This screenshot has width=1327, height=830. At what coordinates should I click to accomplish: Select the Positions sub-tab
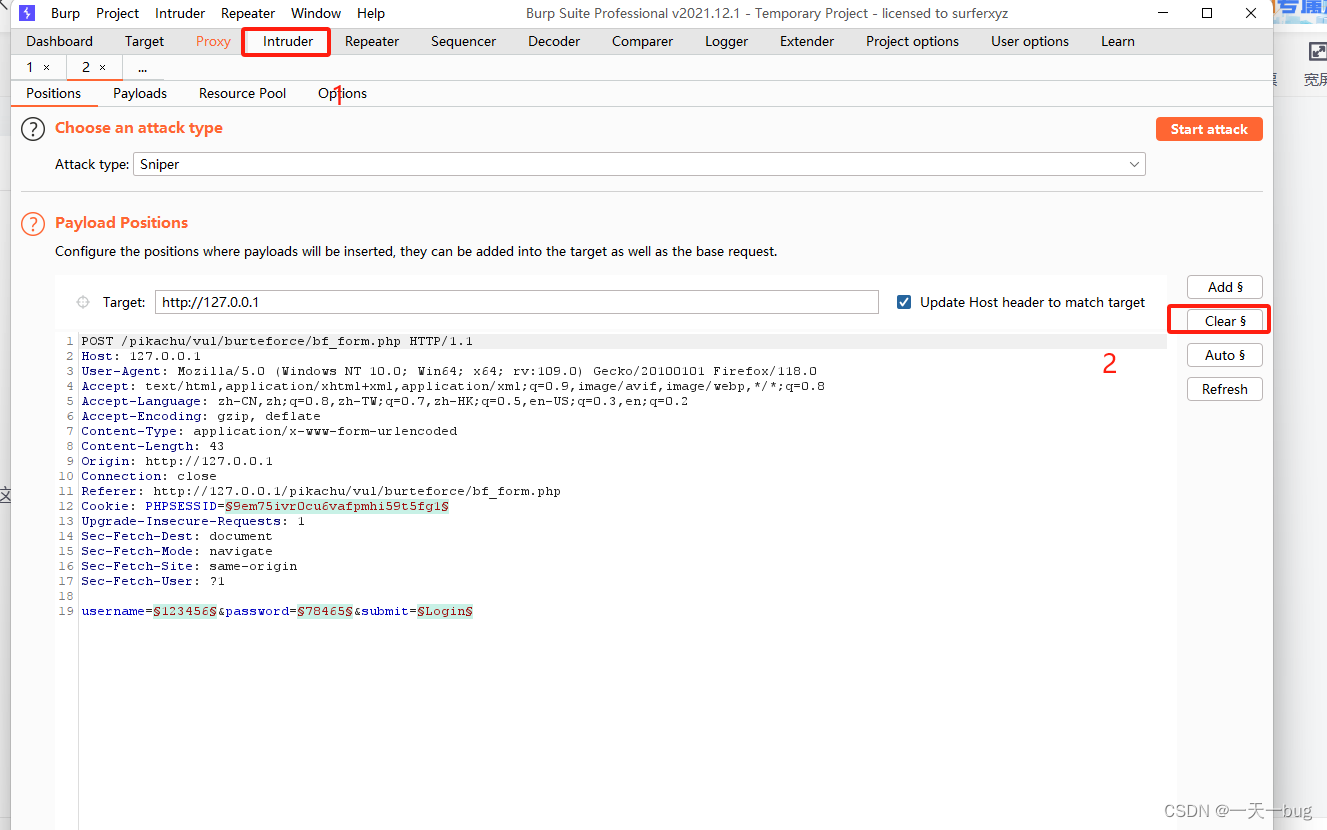coord(54,93)
